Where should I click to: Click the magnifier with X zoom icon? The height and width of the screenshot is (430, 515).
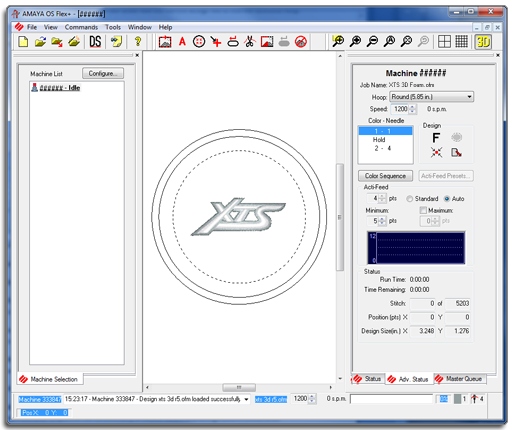pos(406,42)
